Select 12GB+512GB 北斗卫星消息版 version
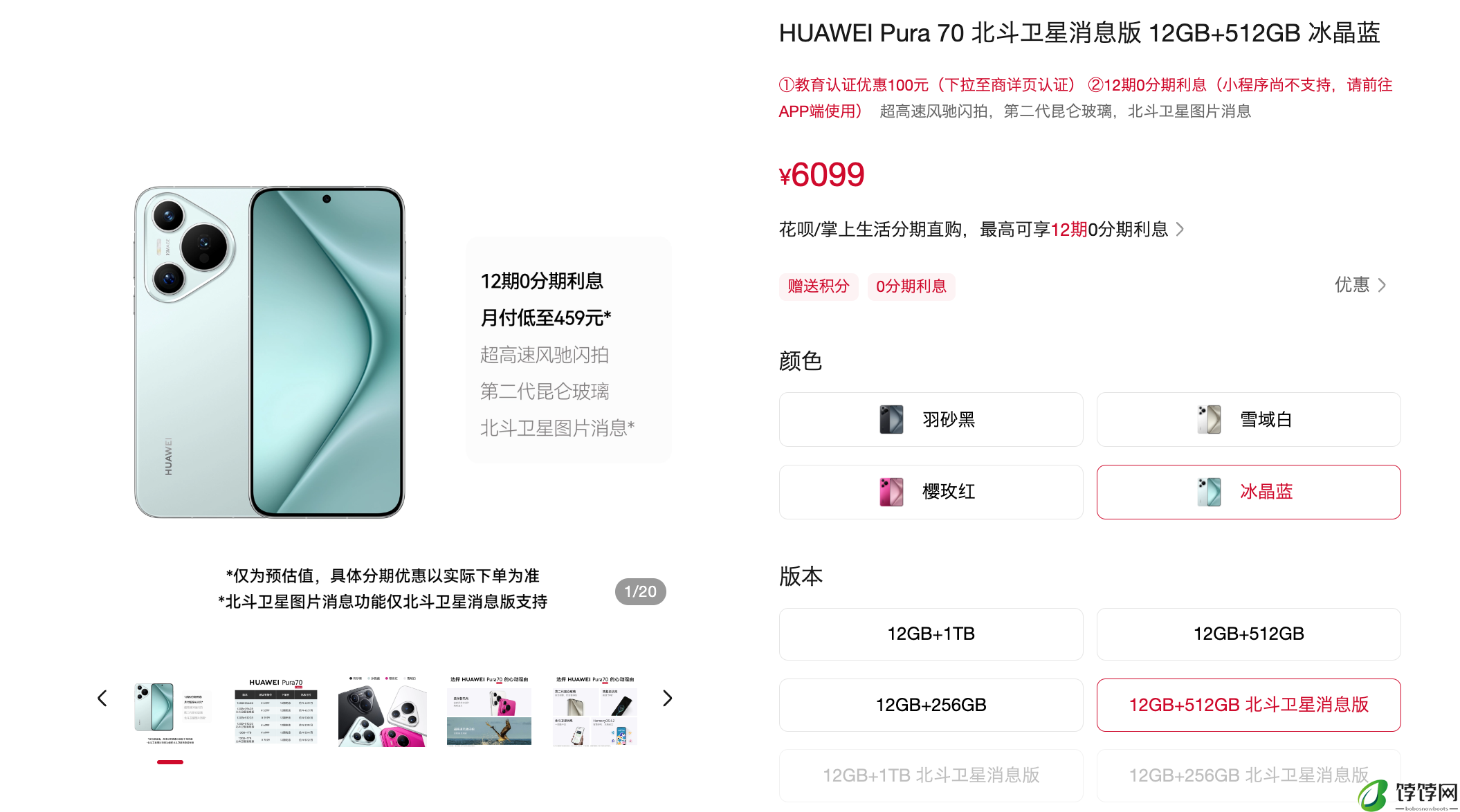Image resolution: width=1460 pixels, height=812 pixels. pos(1248,705)
